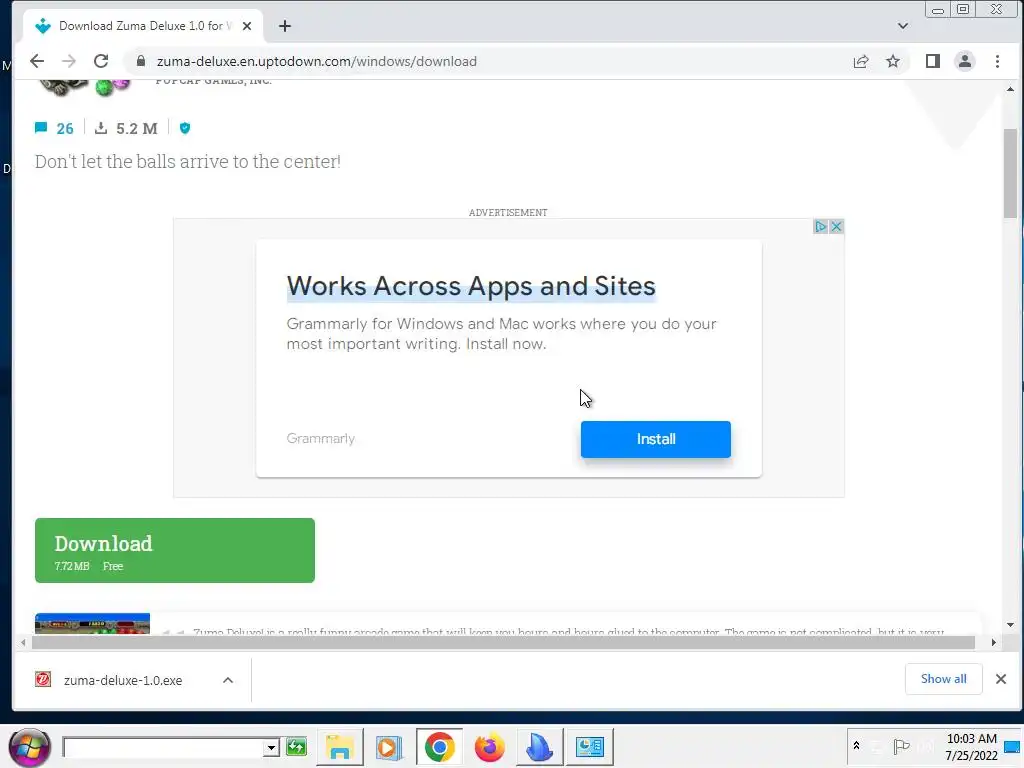The image size is (1024, 768).
Task: Toggle the Chrome side panel icon
Action: click(933, 61)
